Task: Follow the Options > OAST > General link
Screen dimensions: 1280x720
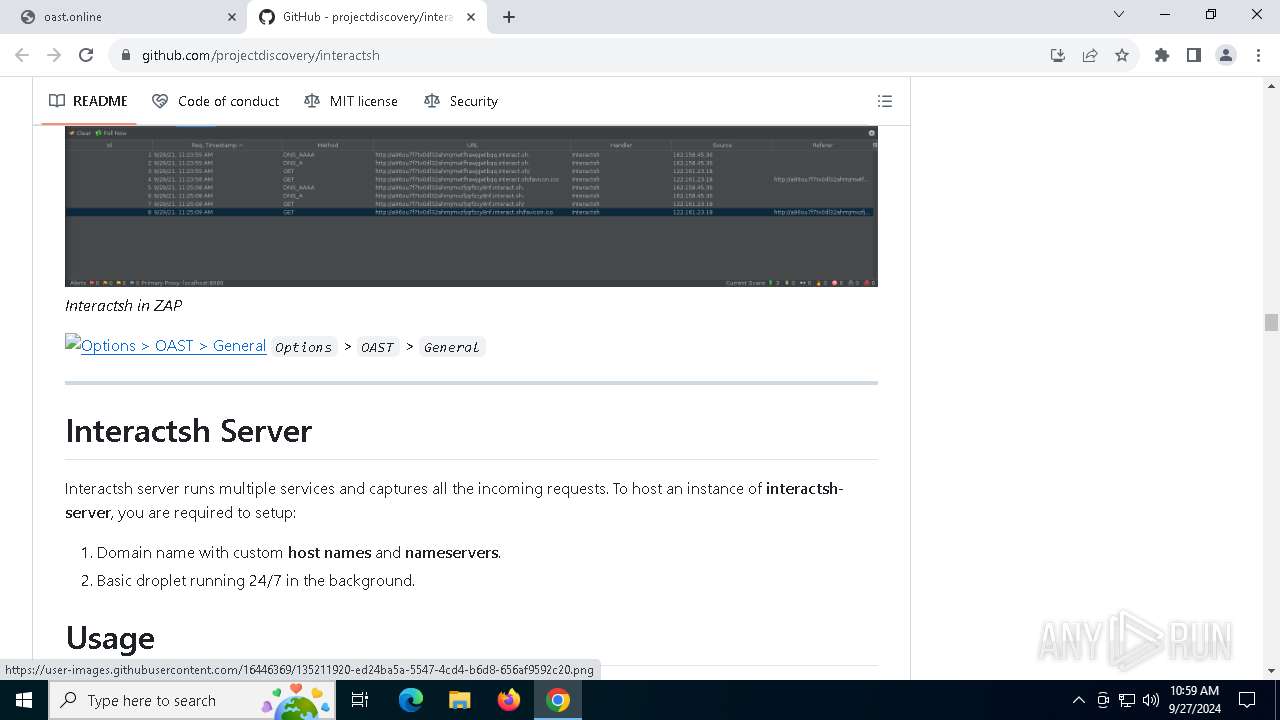Action: [166, 345]
